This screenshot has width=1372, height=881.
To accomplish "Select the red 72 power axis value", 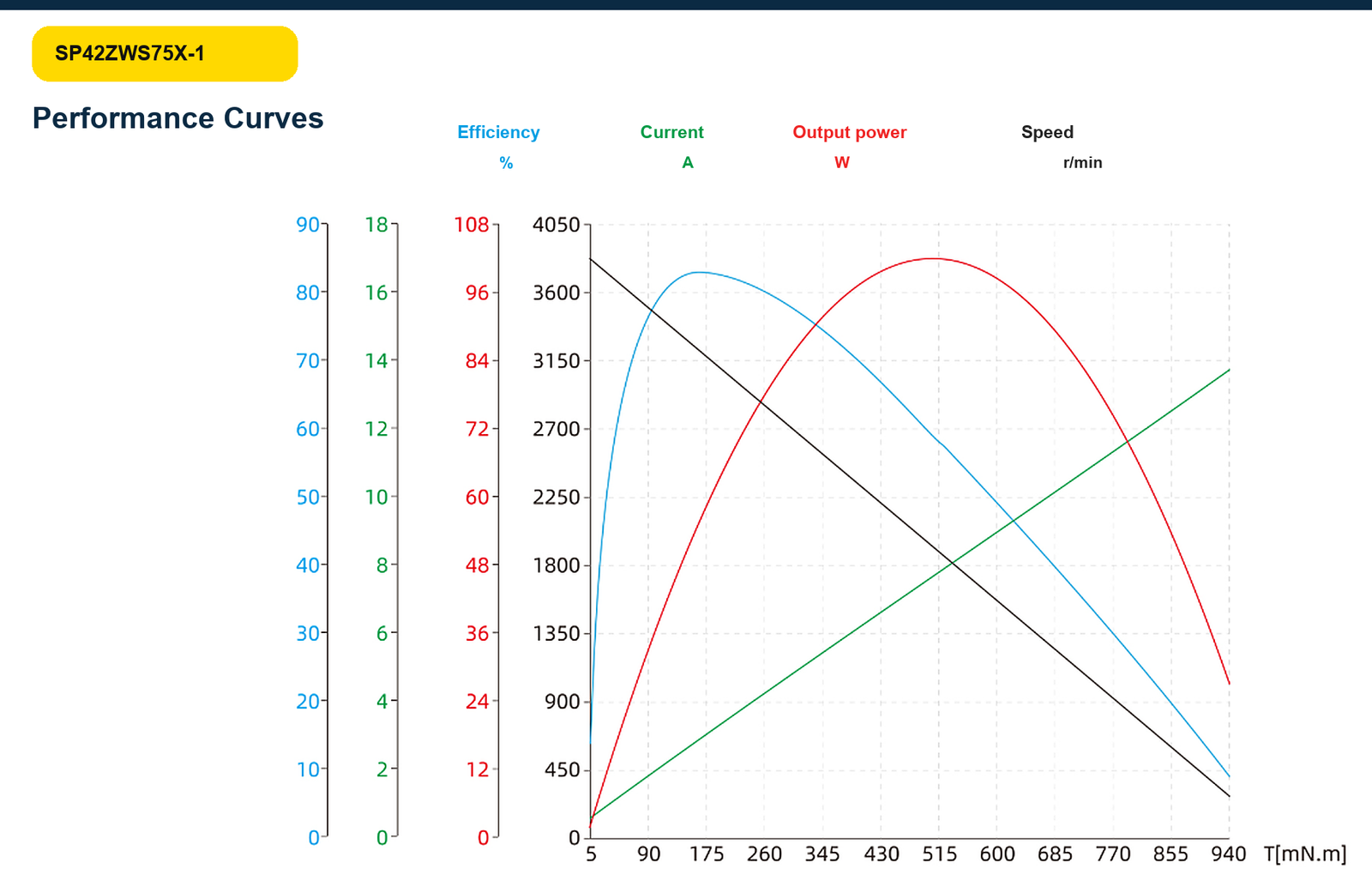I will pos(478,429).
